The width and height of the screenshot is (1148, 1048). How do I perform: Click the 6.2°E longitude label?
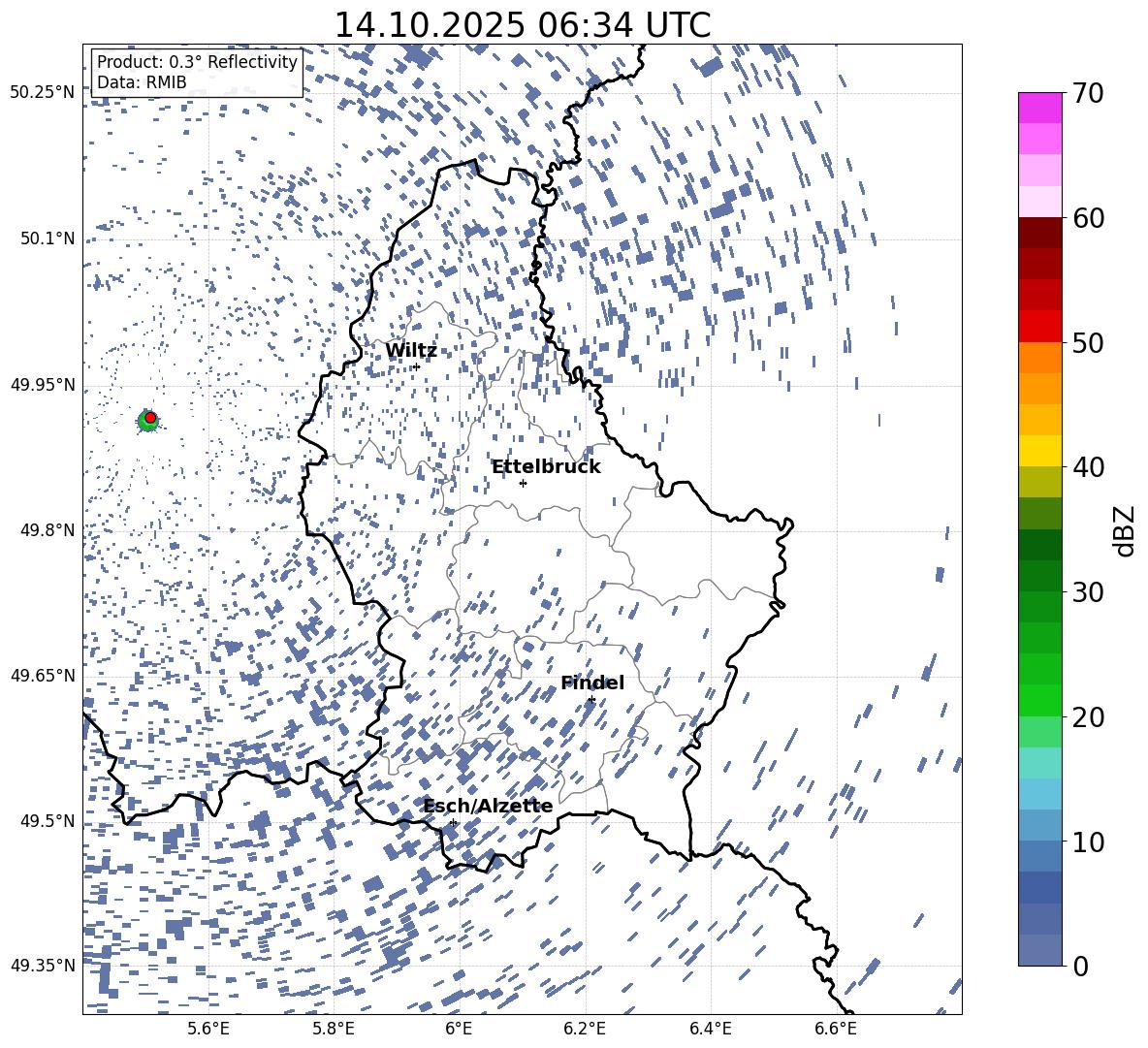[x=585, y=1029]
